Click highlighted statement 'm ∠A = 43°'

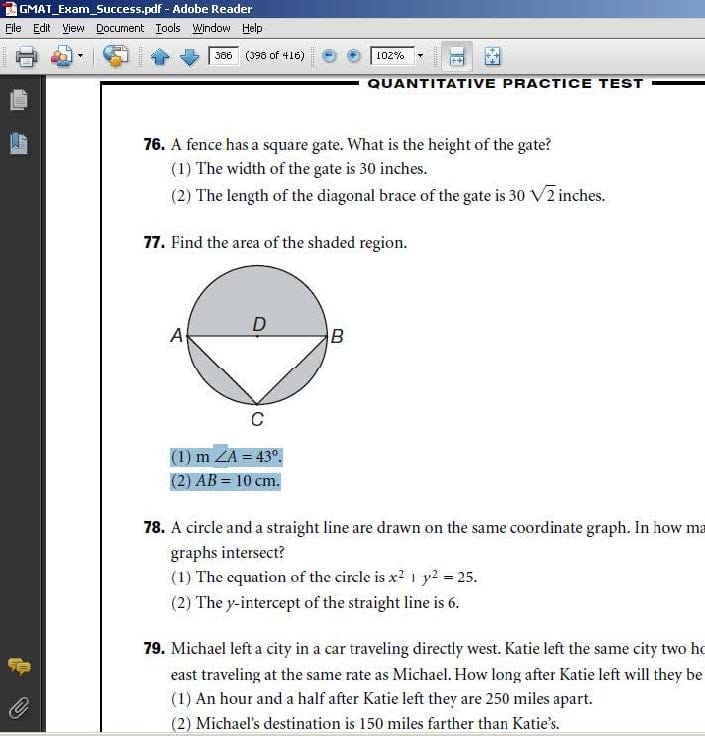(x=226, y=456)
